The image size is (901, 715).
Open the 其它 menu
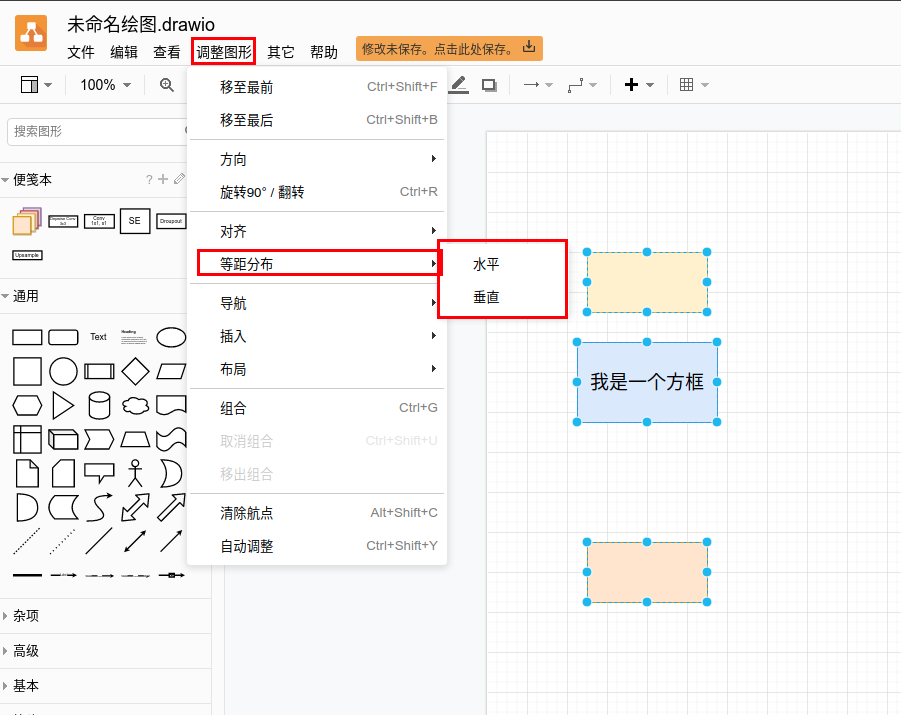click(280, 52)
